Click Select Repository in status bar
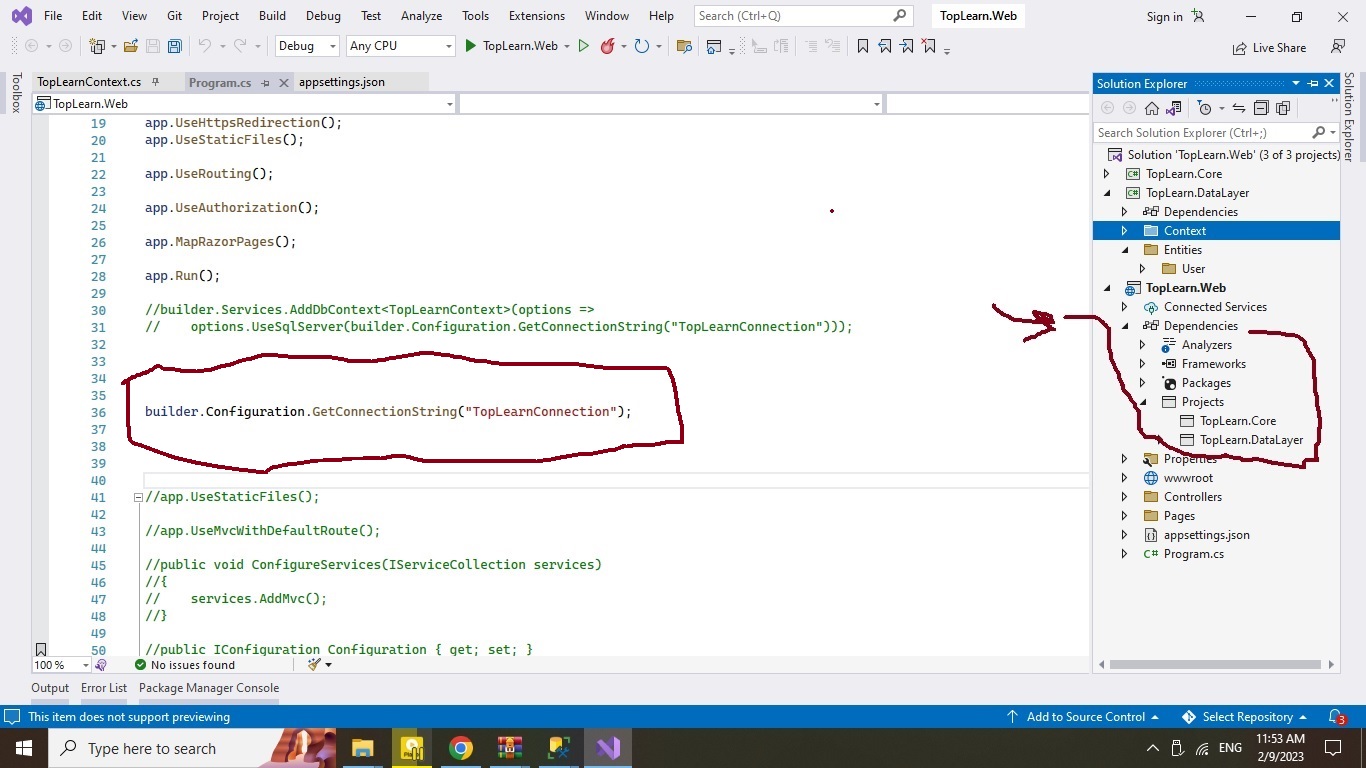This screenshot has width=1366, height=768. pos(1245,717)
